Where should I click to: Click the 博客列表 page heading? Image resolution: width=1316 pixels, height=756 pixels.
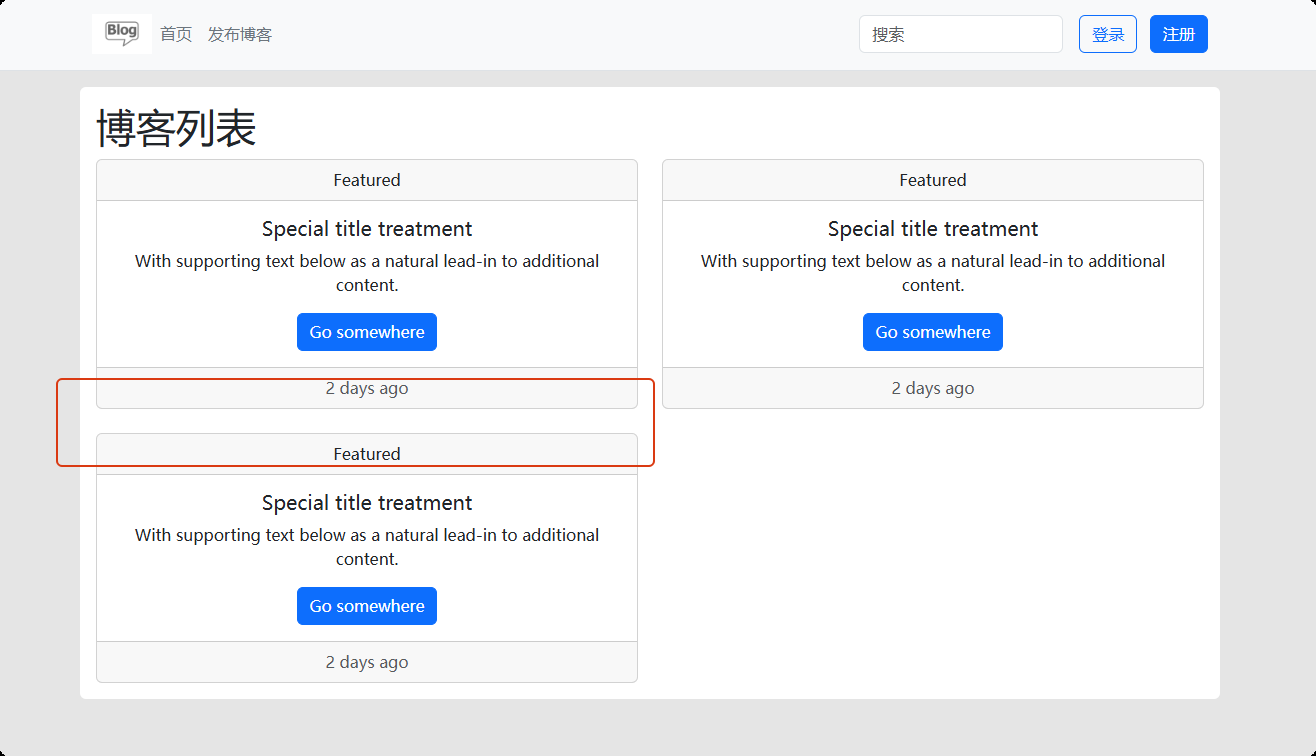click(176, 129)
